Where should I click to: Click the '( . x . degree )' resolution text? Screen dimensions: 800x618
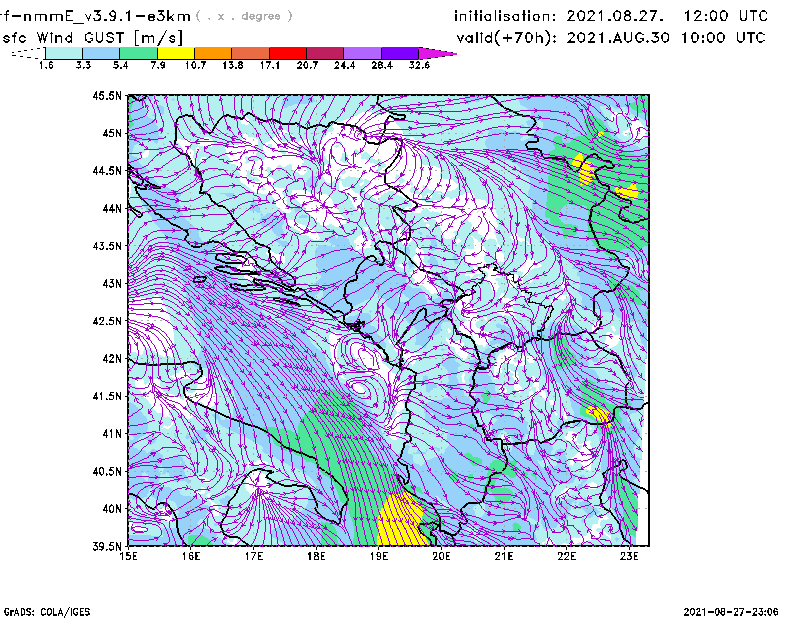(245, 16)
